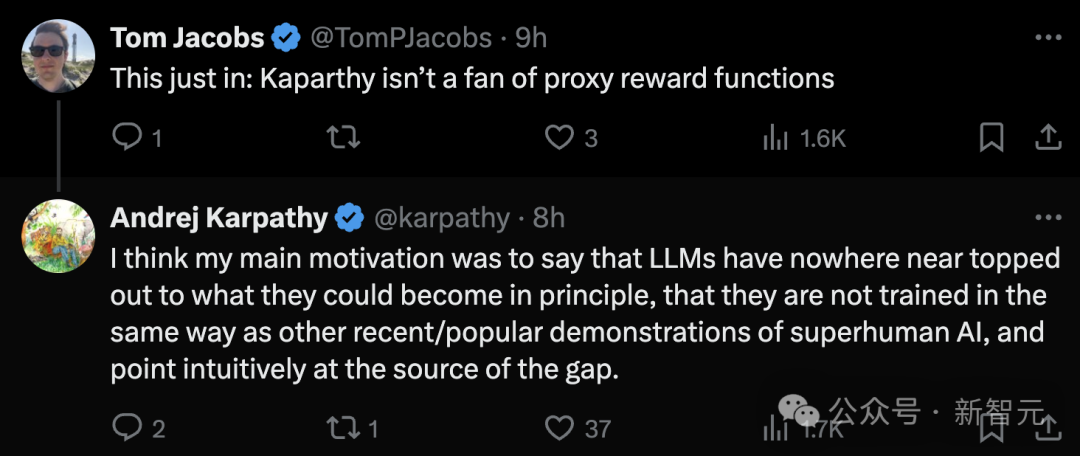Screen dimensions: 1080x456
Task: Reply to Tom Jacobs' tweet
Action: [127, 138]
